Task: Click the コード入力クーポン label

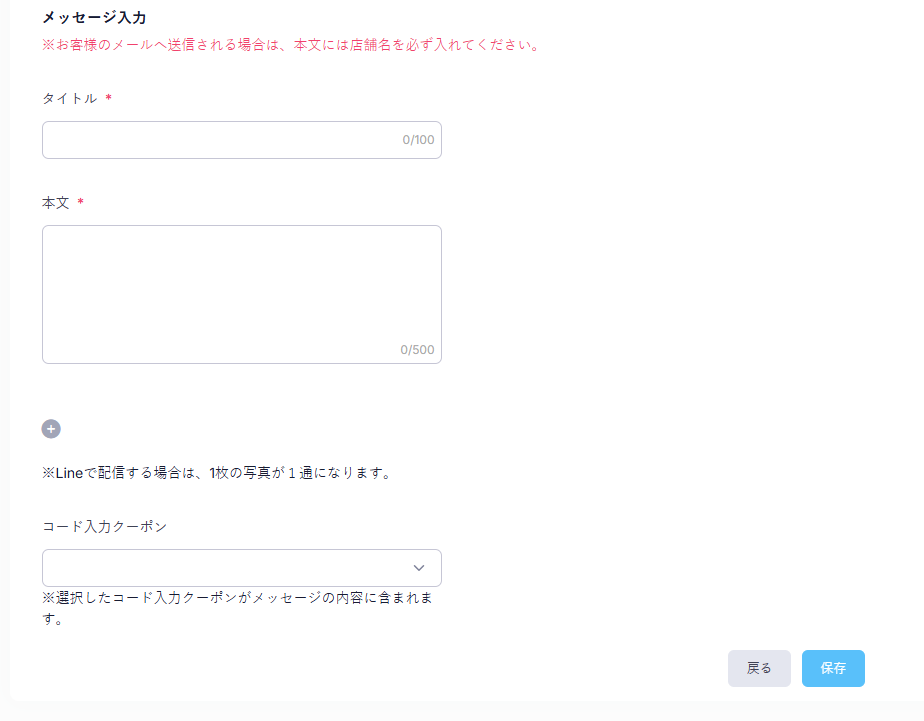Action: 104,526
